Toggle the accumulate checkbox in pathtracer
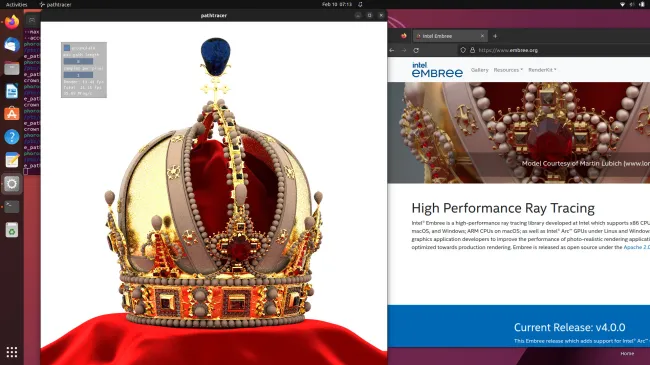This screenshot has height=365, width=650. click(67, 48)
